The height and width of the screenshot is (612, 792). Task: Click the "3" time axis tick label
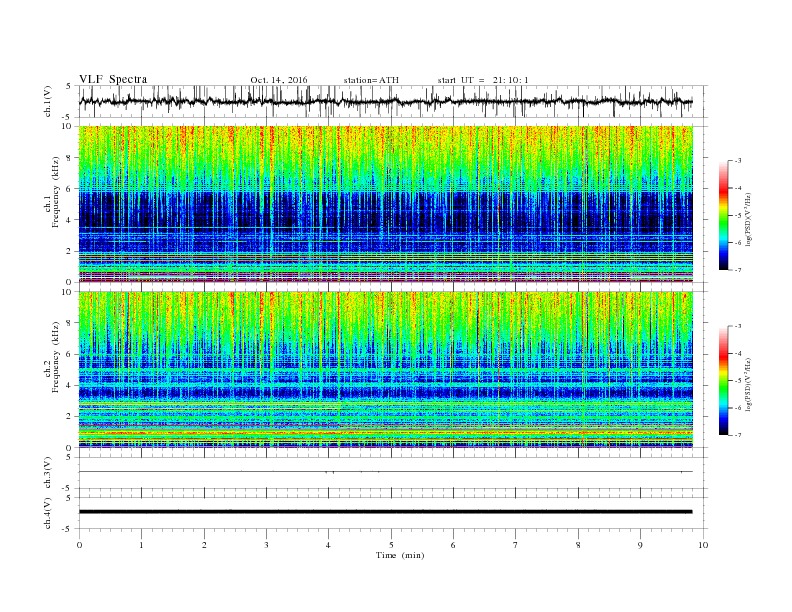point(266,545)
